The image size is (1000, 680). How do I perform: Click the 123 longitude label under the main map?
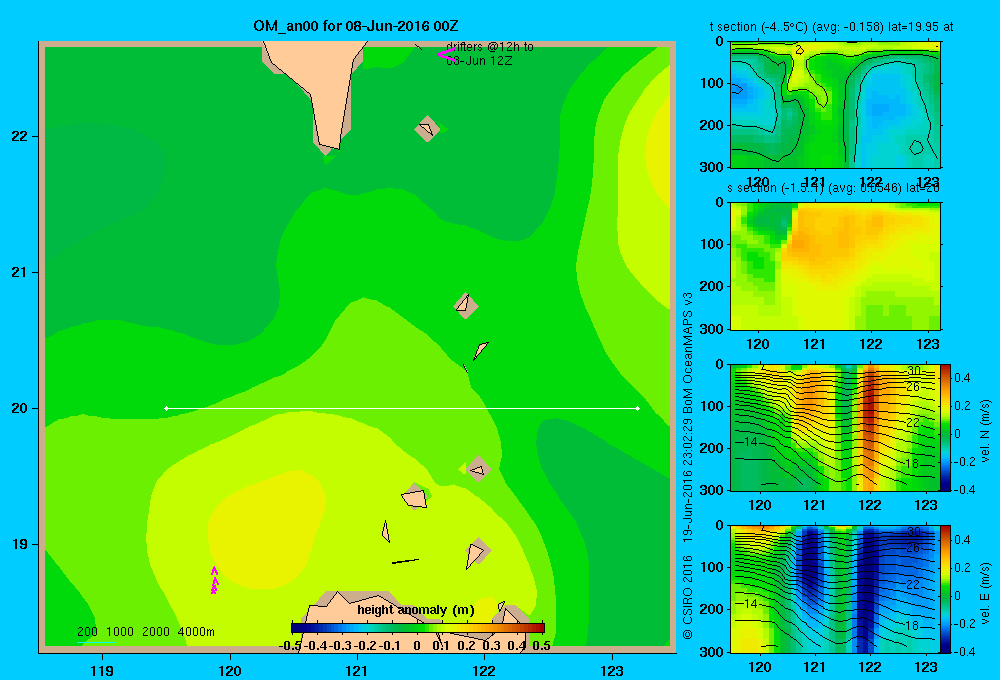tap(612, 670)
